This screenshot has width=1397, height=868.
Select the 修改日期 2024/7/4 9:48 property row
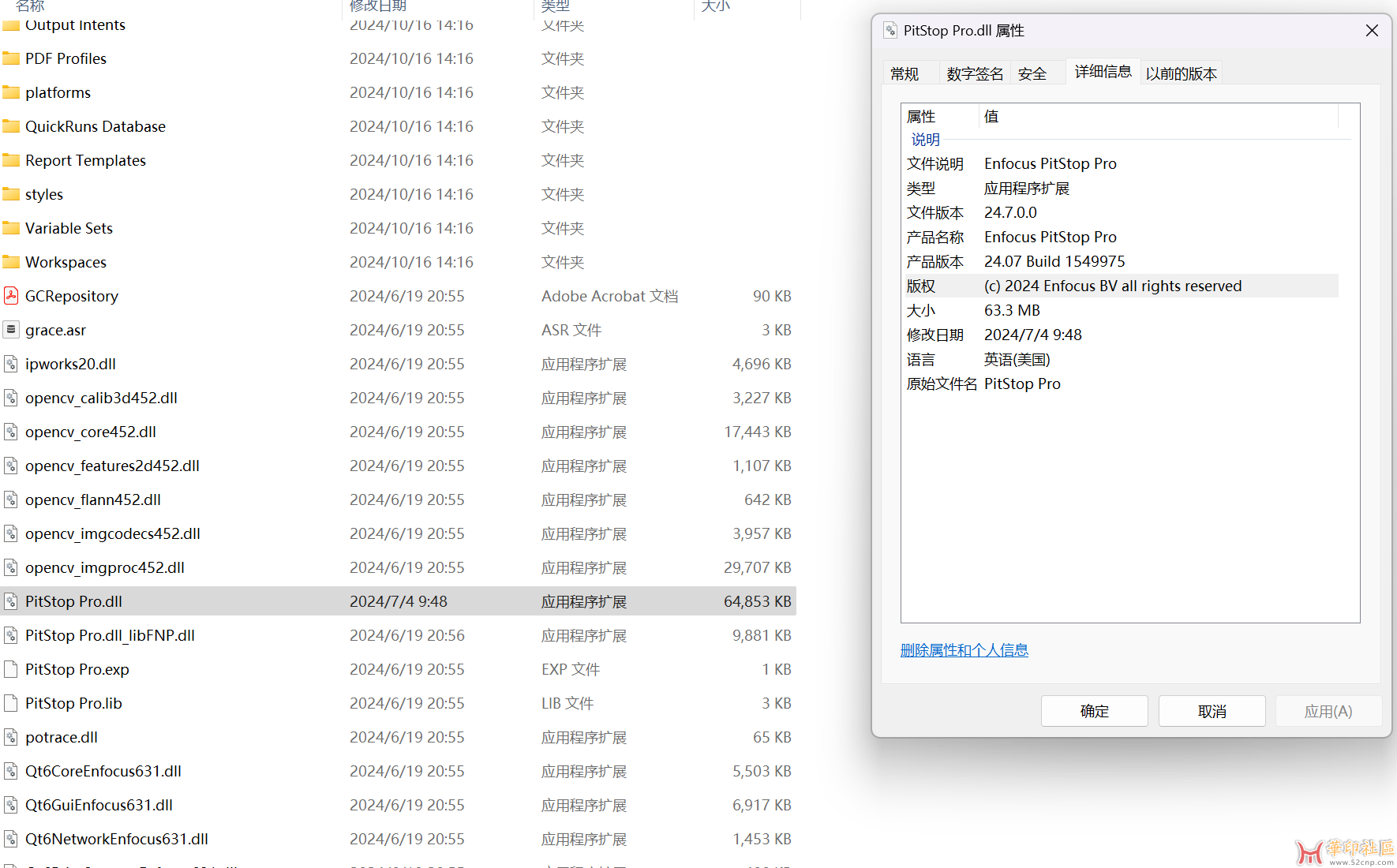pos(1121,335)
